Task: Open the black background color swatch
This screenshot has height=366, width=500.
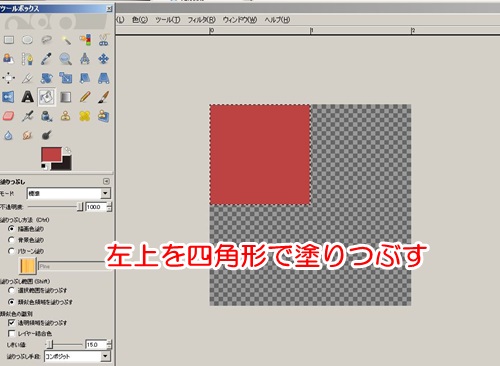Action: 66,164
